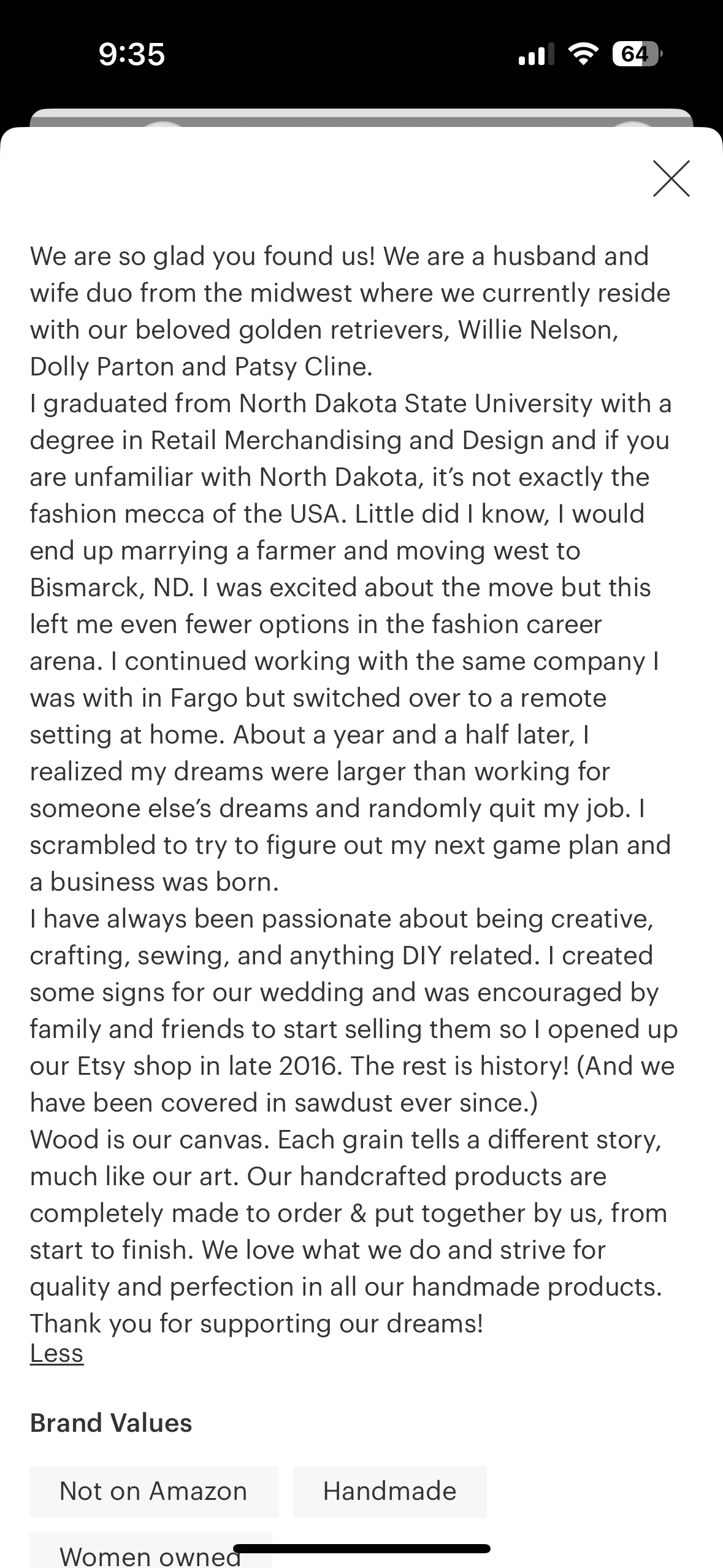The height and width of the screenshot is (1568, 723).
Task: Tap the home indicator bar
Action: 362,1548
